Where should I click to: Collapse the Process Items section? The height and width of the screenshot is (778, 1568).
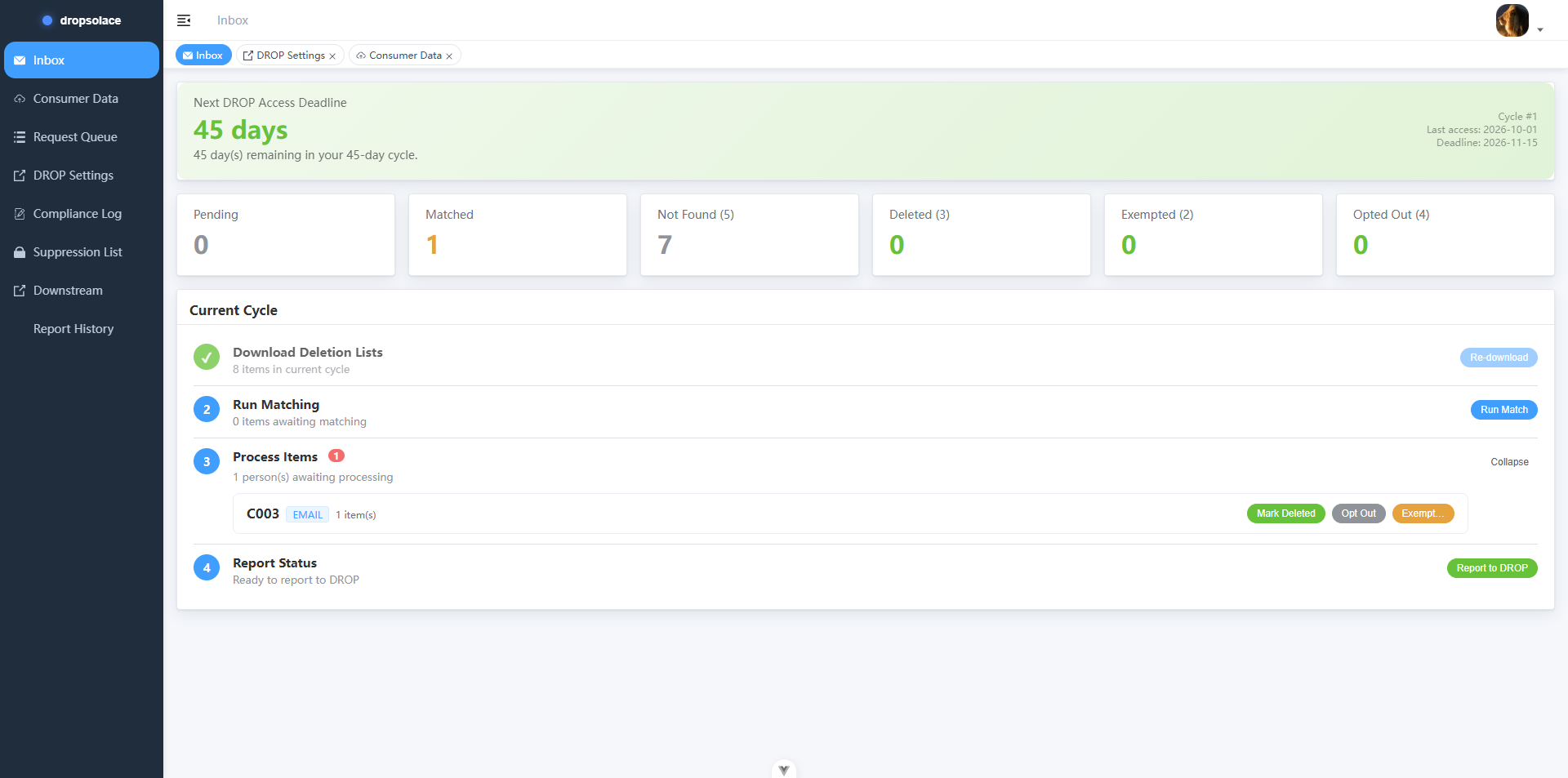pyautogui.click(x=1509, y=462)
